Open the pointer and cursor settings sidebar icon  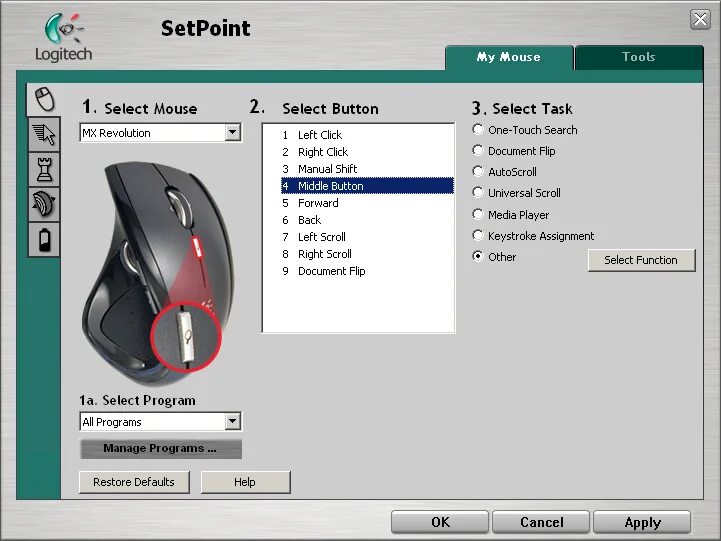pyautogui.click(x=45, y=134)
